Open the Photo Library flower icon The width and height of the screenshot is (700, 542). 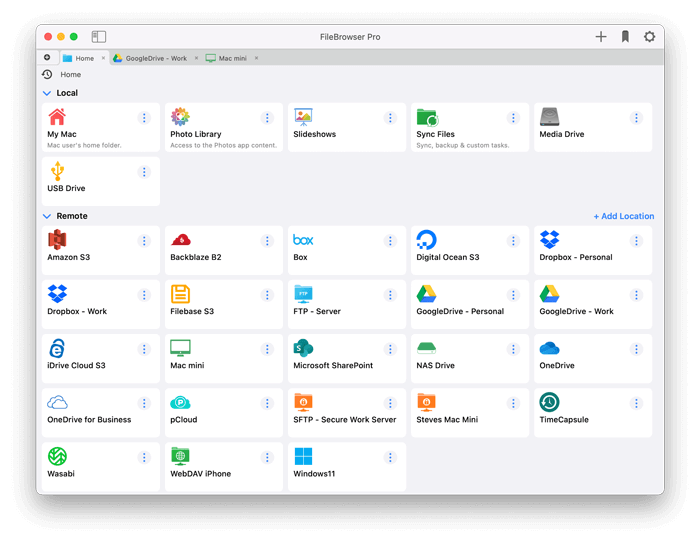pyautogui.click(x=180, y=117)
